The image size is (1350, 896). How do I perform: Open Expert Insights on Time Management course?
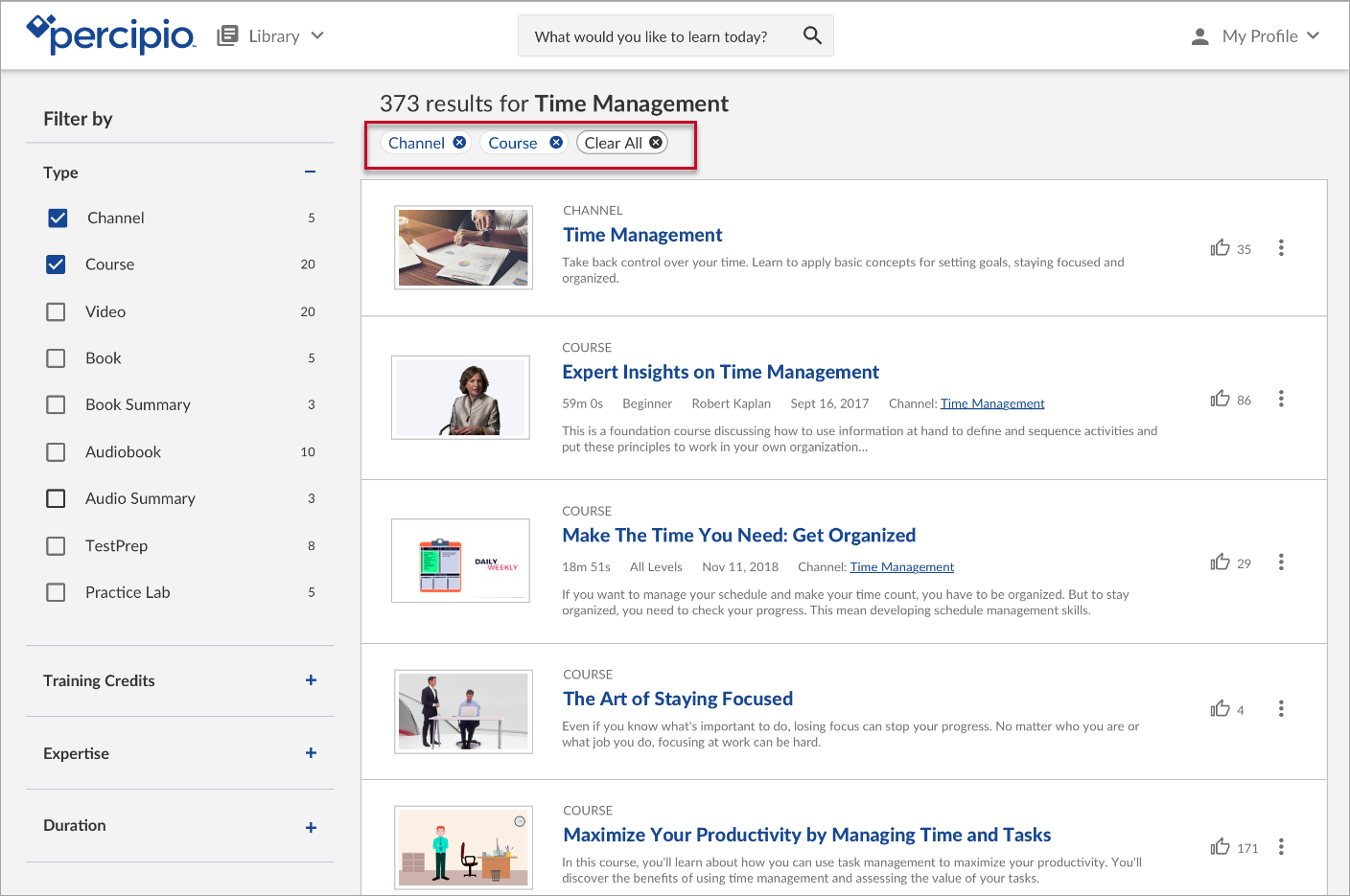tap(720, 372)
